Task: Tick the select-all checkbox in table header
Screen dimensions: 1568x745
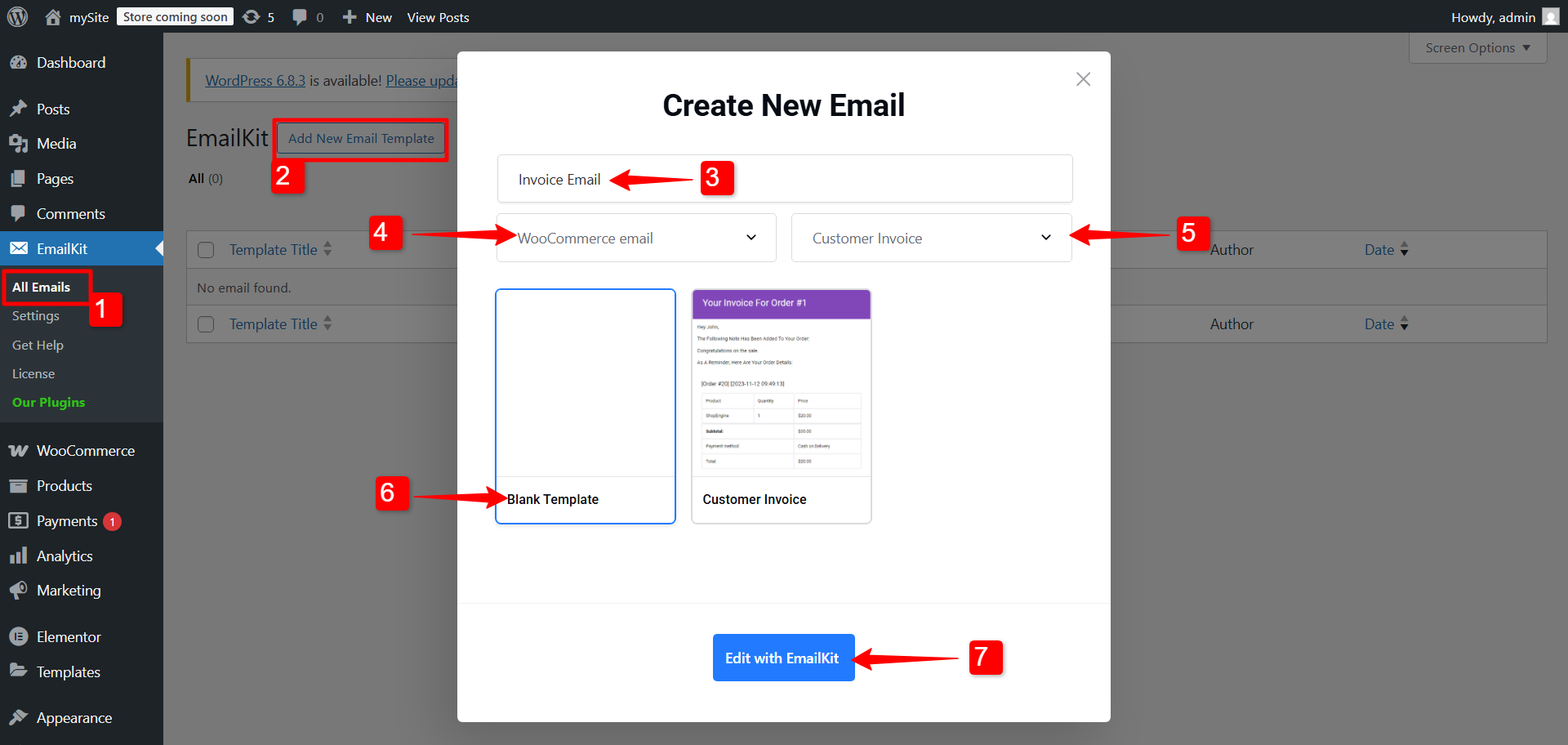Action: tap(206, 250)
